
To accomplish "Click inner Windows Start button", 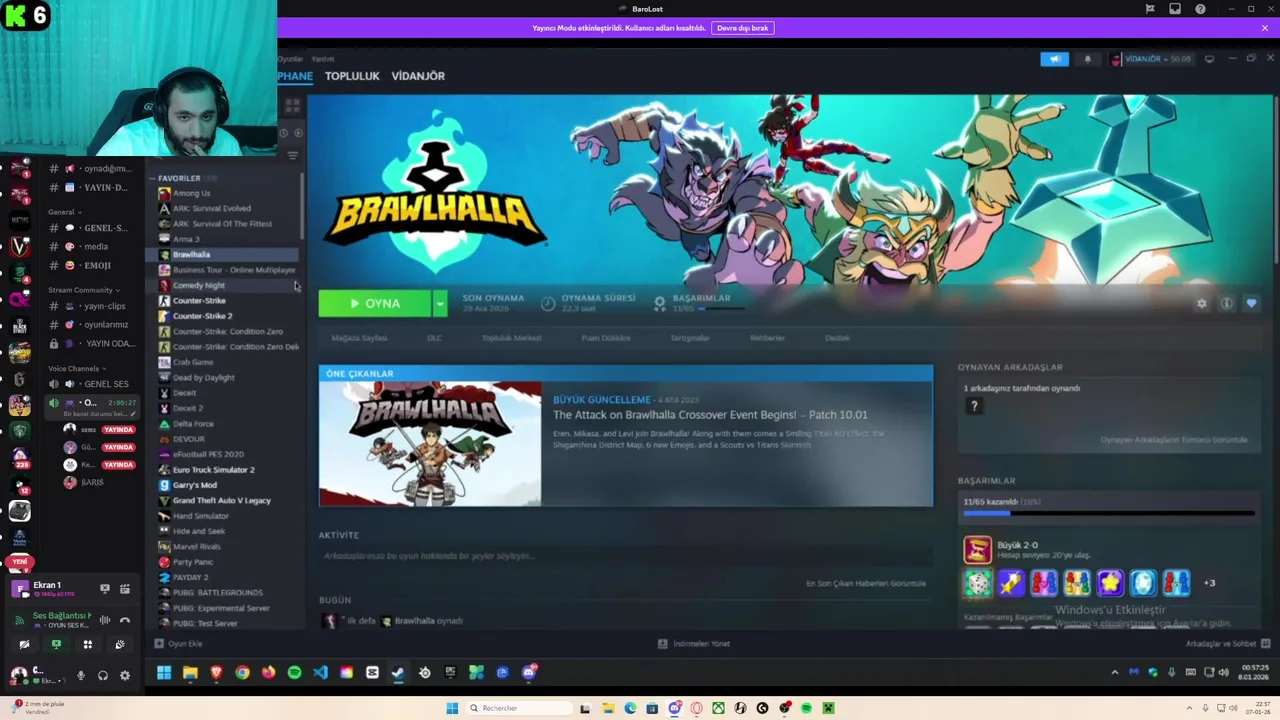I will (163, 673).
